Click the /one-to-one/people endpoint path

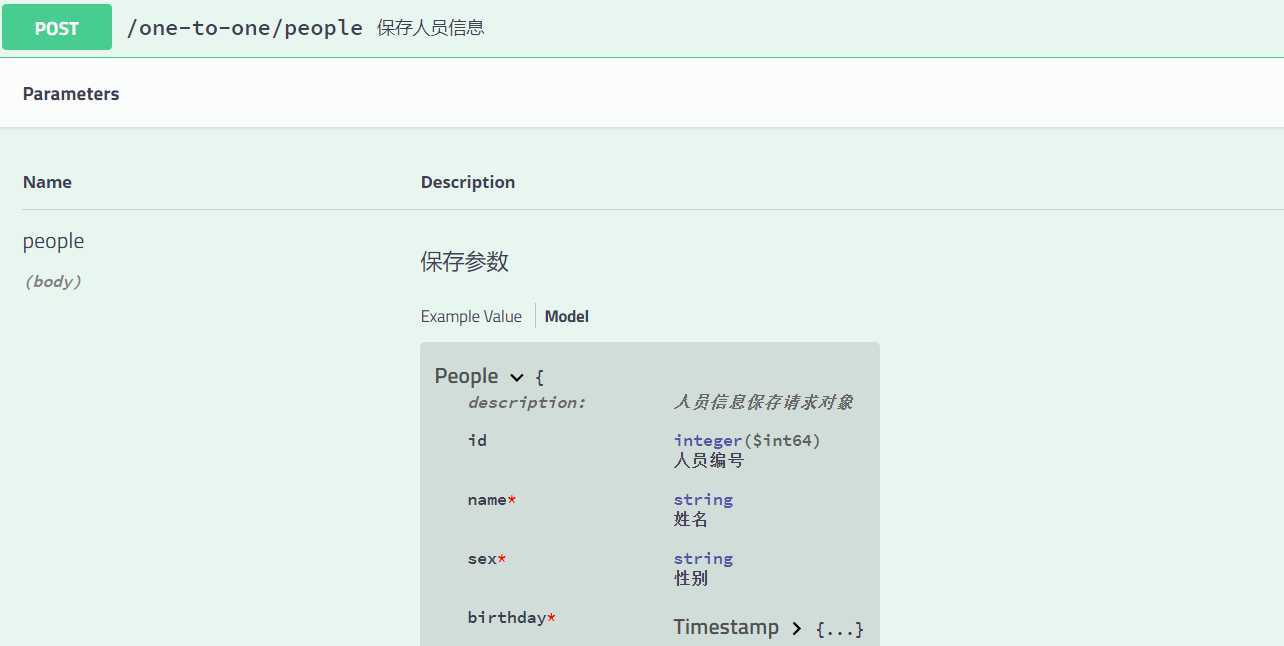coord(244,27)
